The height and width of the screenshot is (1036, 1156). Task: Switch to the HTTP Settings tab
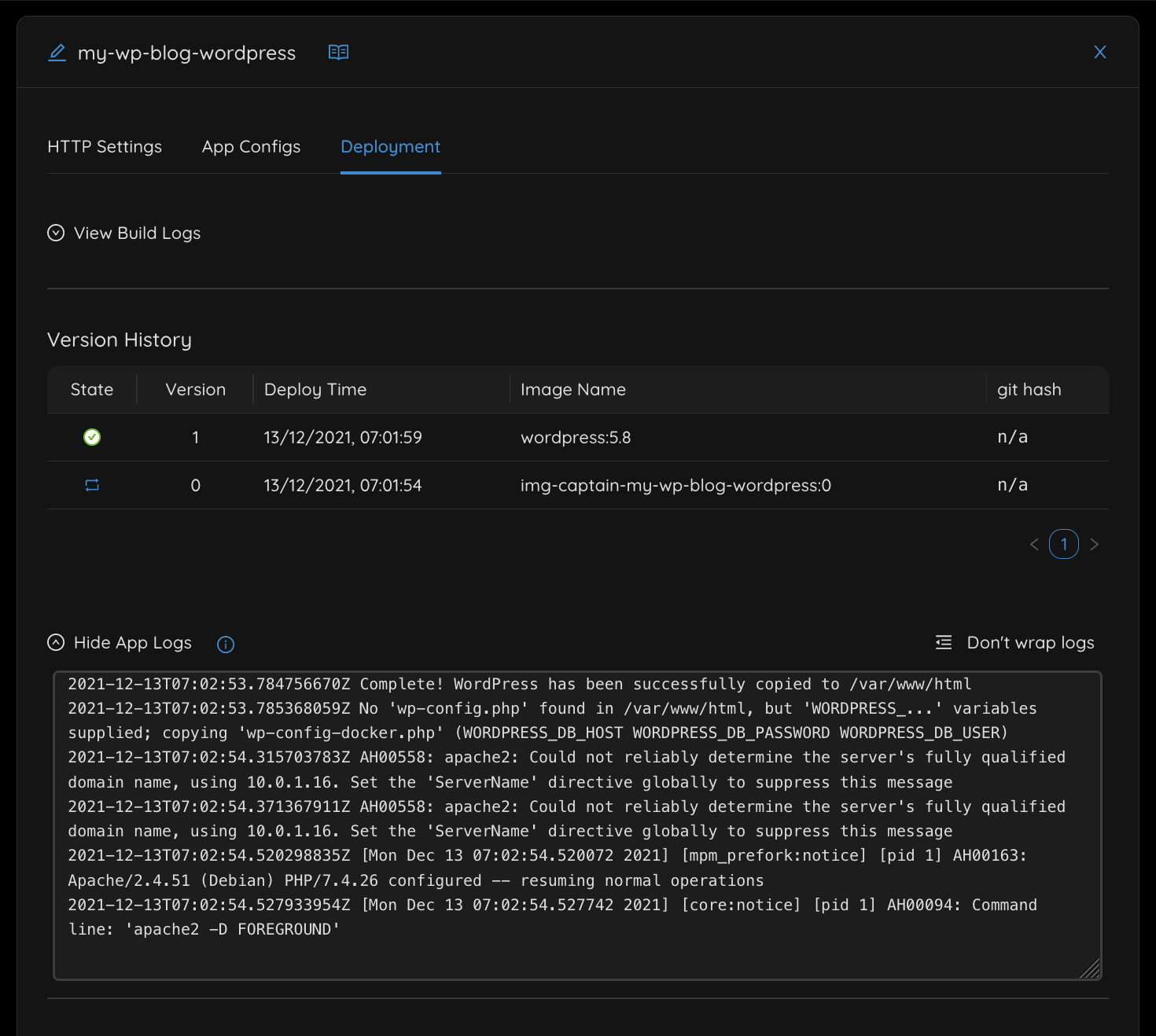coord(105,146)
